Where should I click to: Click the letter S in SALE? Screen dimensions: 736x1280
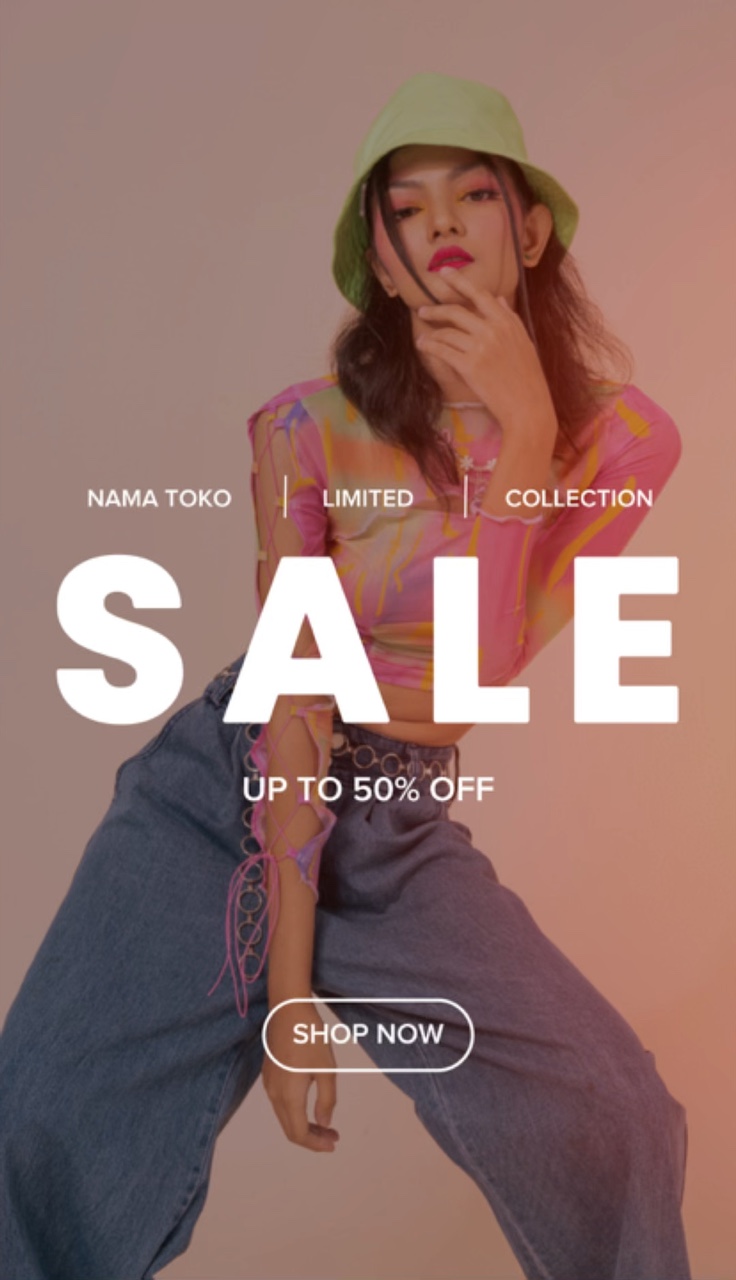coord(120,640)
